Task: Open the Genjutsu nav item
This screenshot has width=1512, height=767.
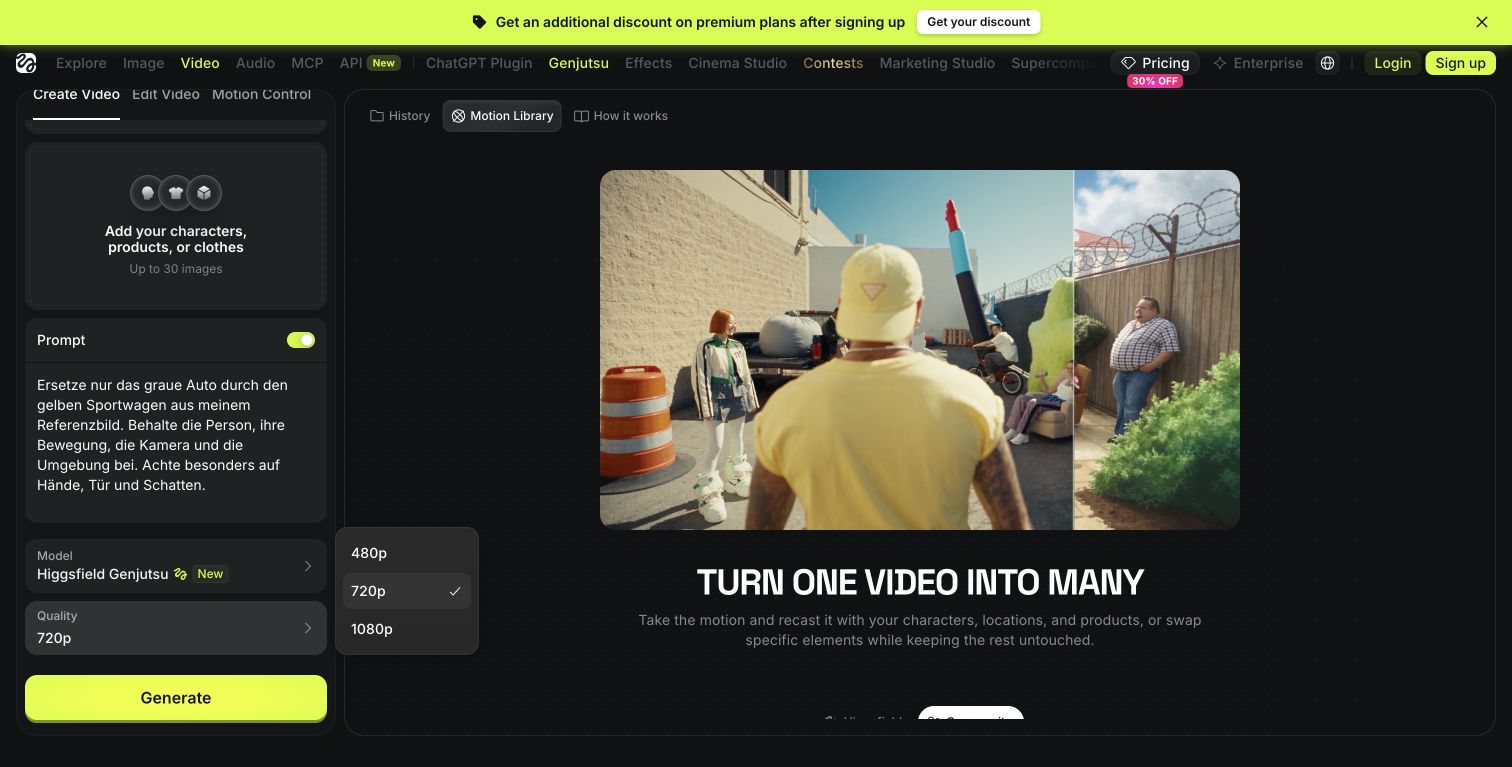Action: 579,63
